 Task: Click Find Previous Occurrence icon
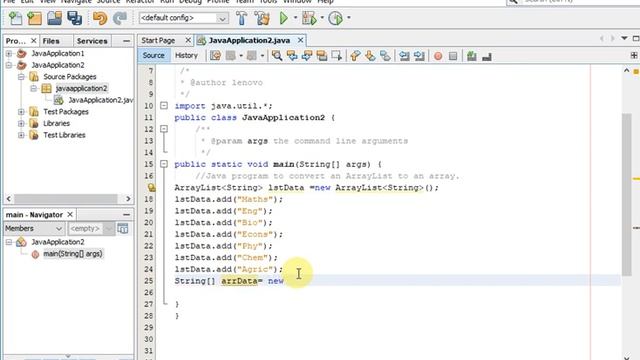tap(292, 56)
